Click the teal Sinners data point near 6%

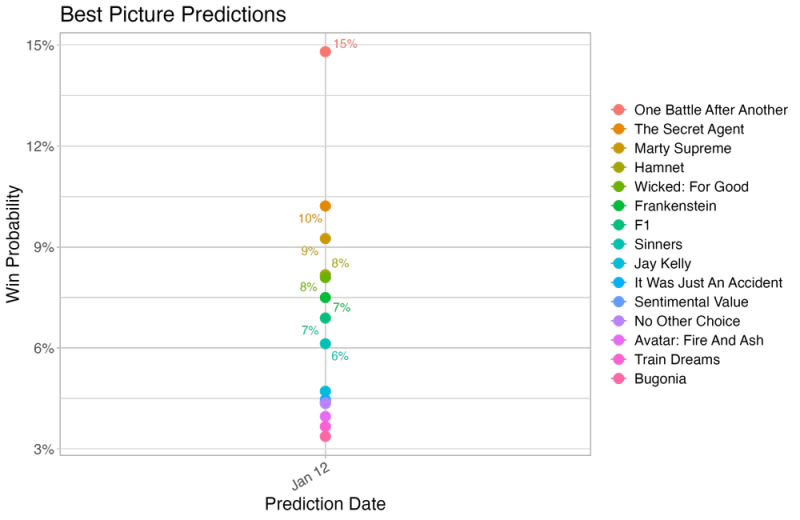pyautogui.click(x=325, y=343)
